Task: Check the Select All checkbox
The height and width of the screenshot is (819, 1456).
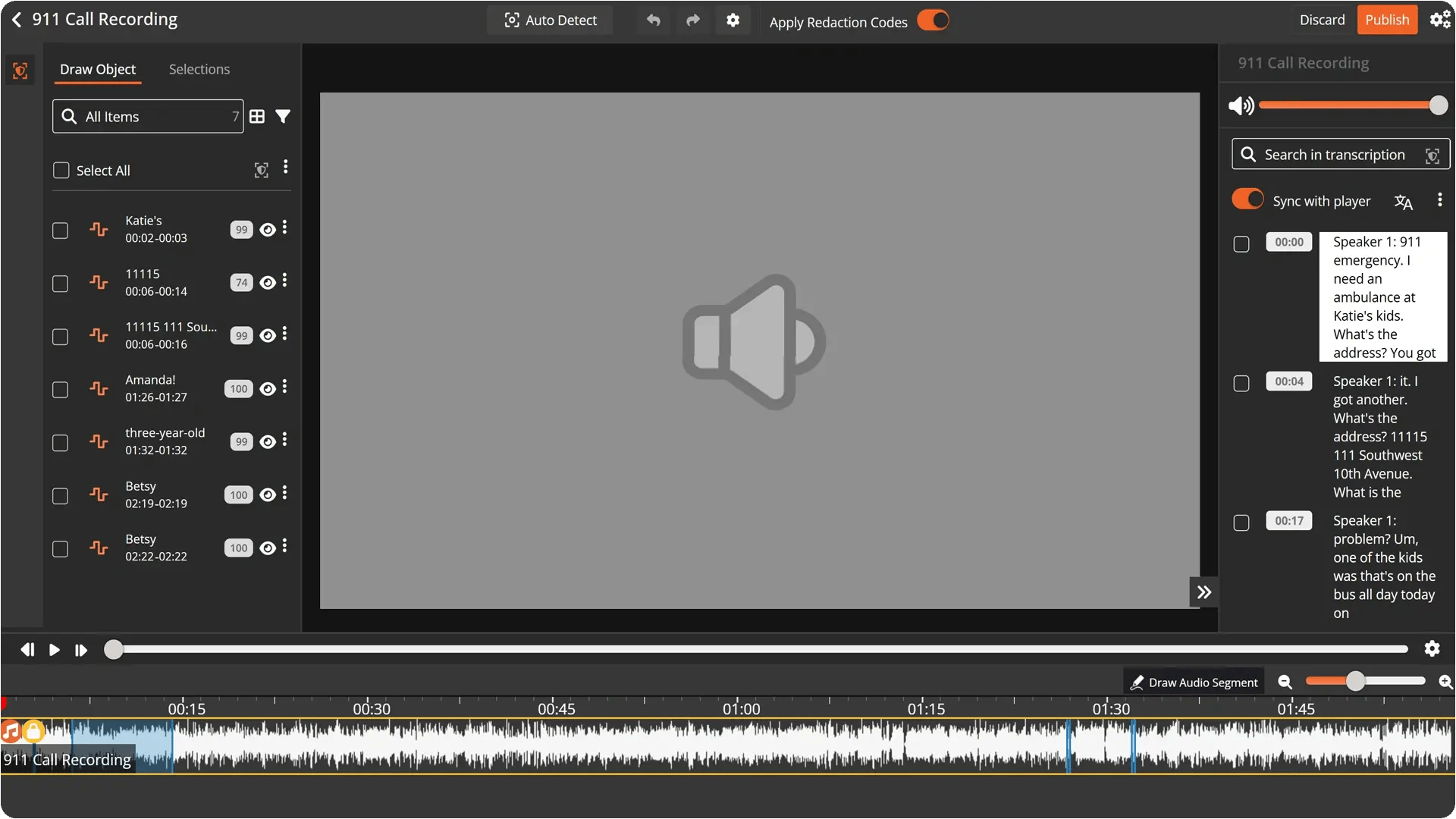Action: 61,171
